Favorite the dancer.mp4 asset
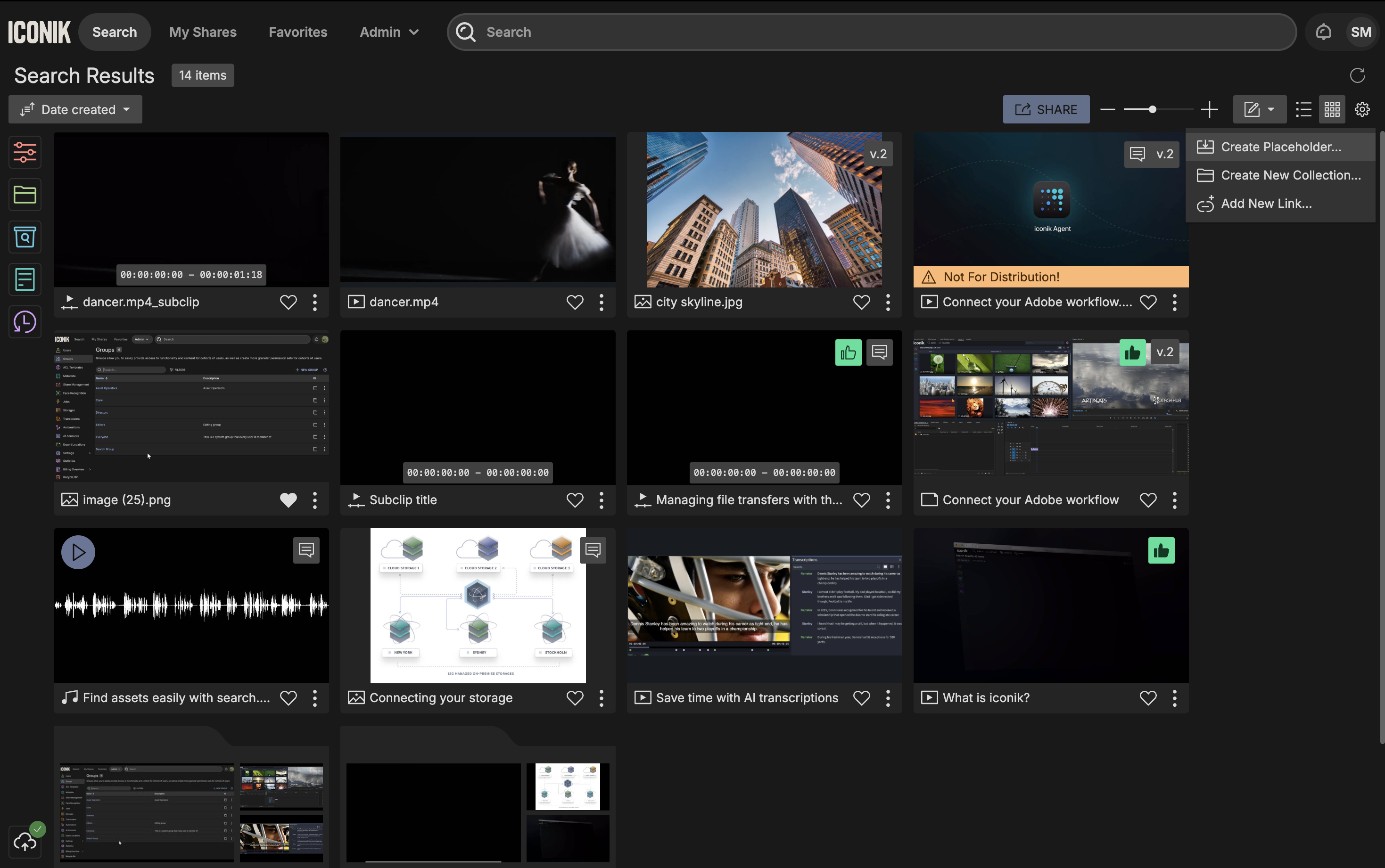Screen dimensions: 1385x868 tap(574, 302)
